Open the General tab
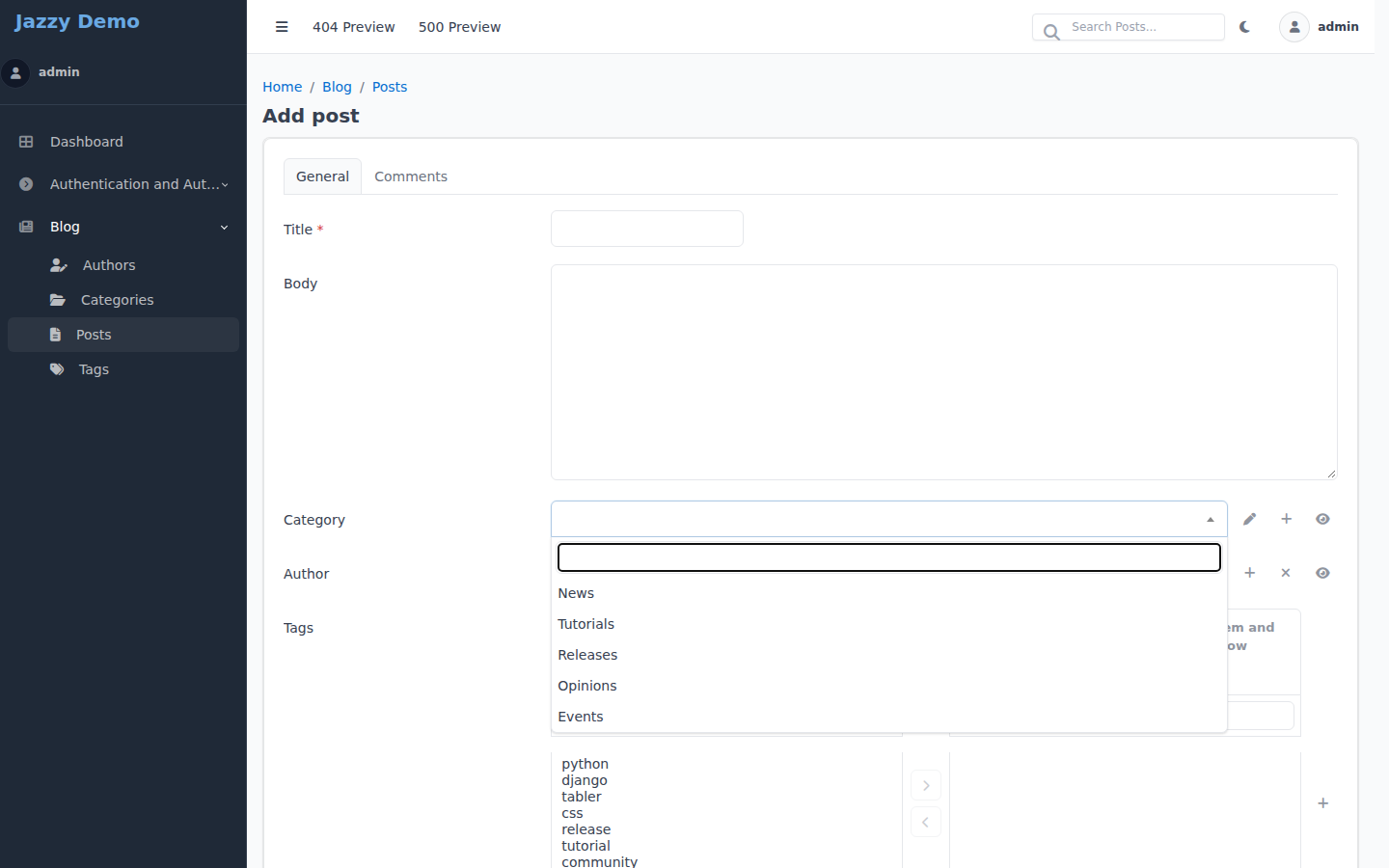1389x868 pixels. [322, 176]
